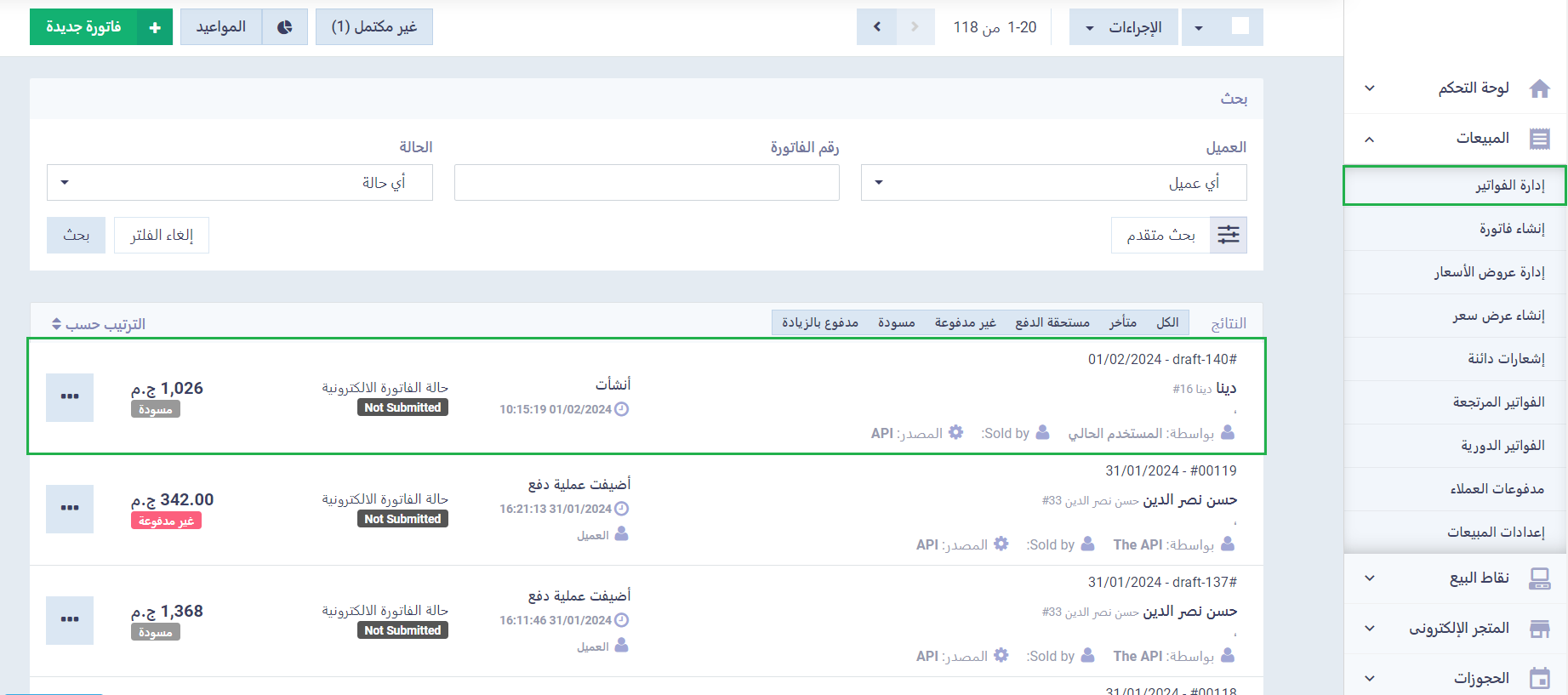Tick the select-all invoices checkbox
Image resolution: width=1568 pixels, height=695 pixels.
[x=1240, y=26]
